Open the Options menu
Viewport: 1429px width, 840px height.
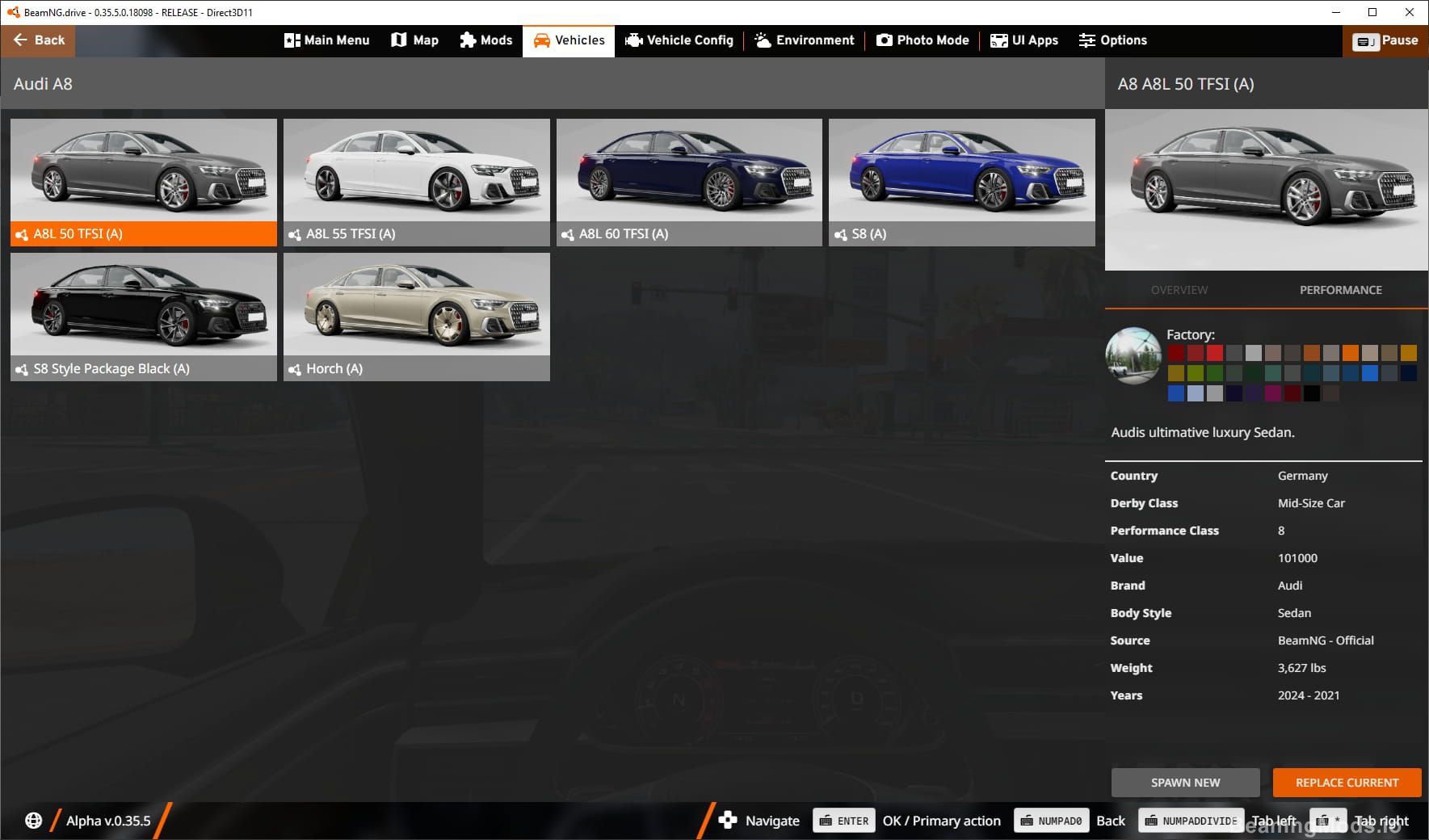click(x=1112, y=40)
